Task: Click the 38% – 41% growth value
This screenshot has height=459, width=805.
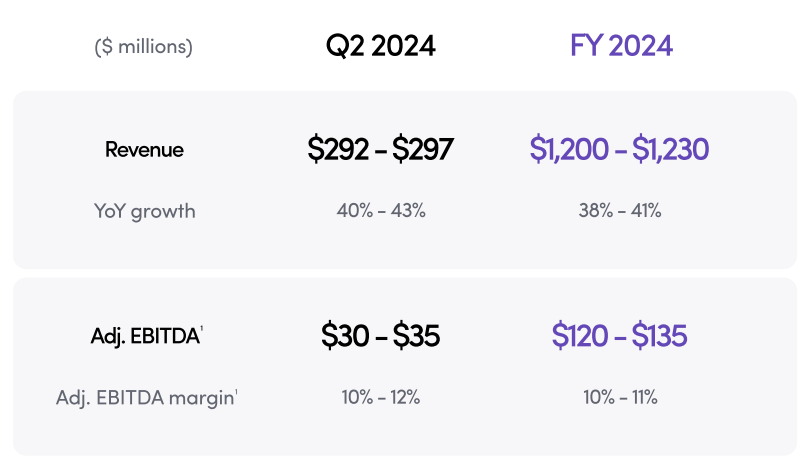Action: 619,211
